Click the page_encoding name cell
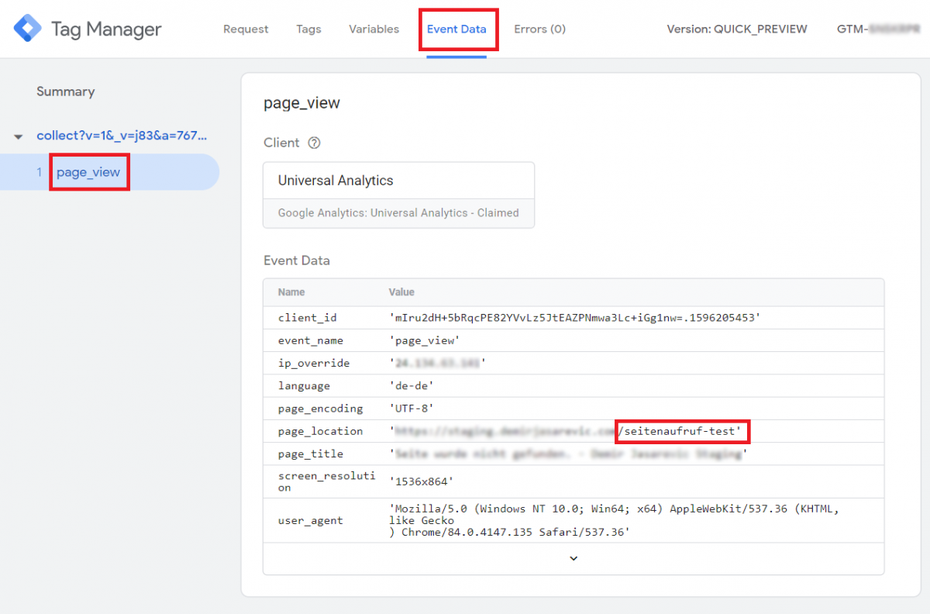This screenshot has width=930, height=614. pos(320,408)
